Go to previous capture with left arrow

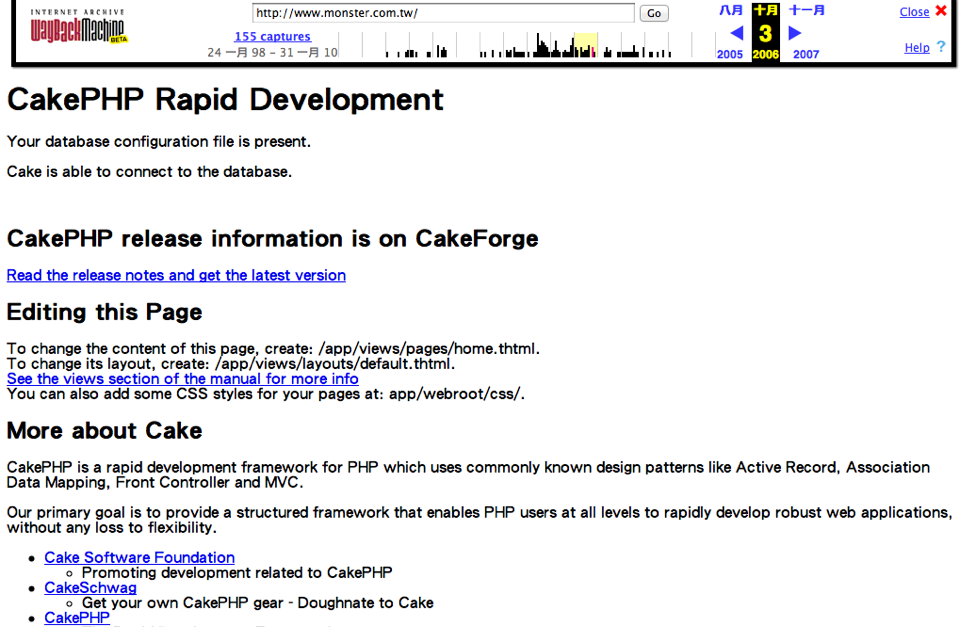click(737, 33)
